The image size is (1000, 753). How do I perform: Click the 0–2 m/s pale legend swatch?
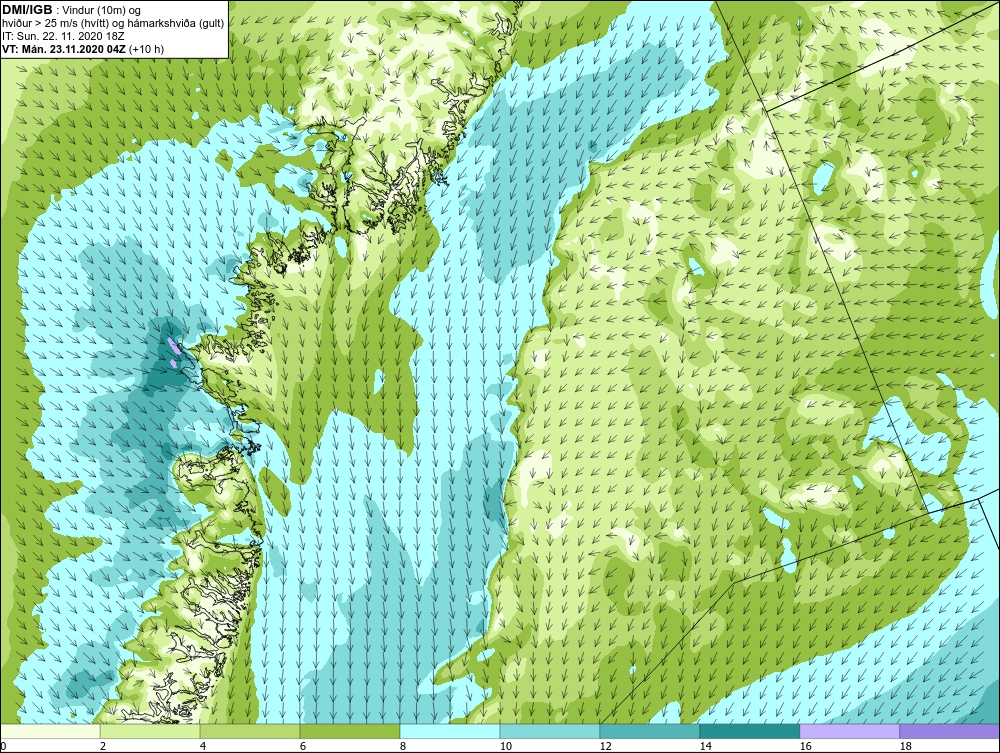tap(50, 731)
